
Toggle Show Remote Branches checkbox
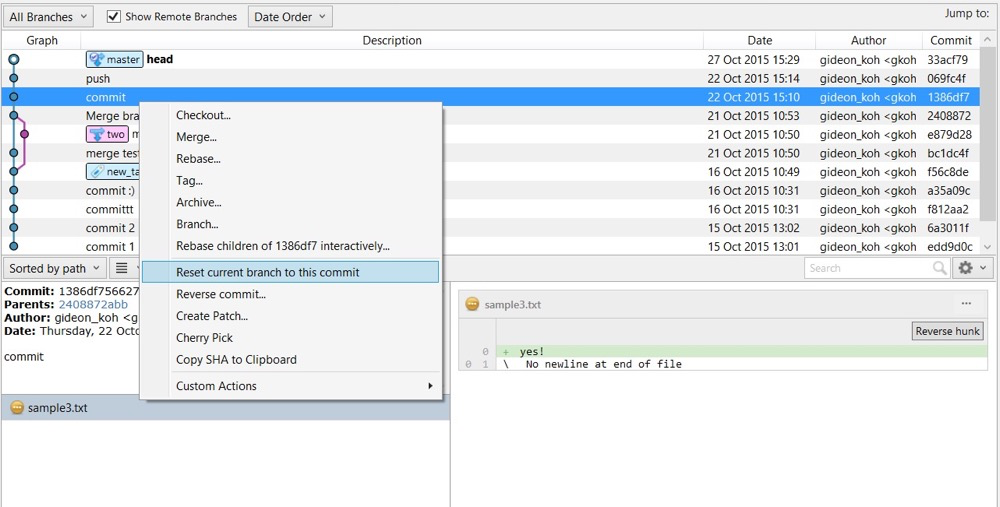point(114,17)
